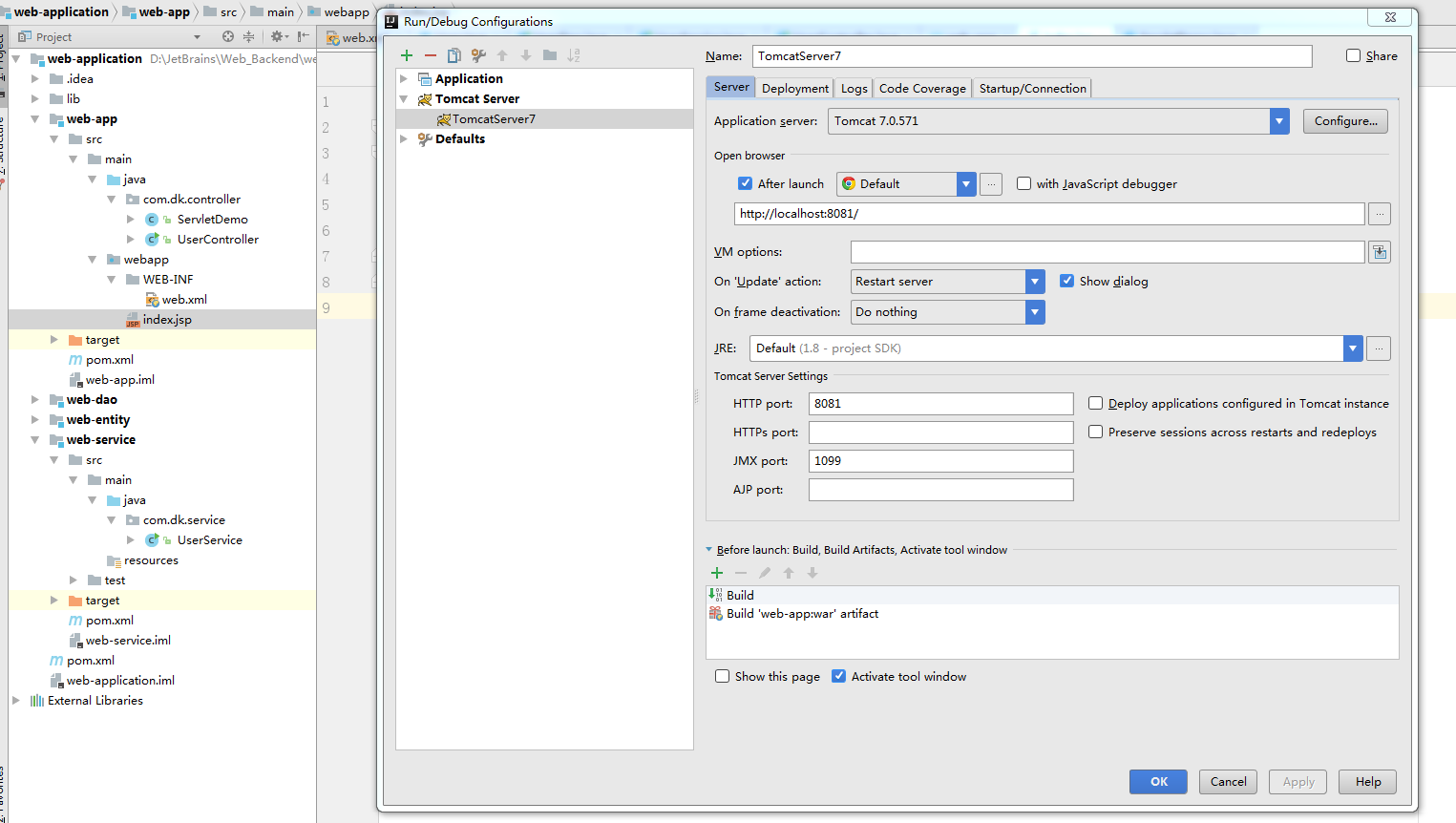Expand the Application node in configurations tree

click(404, 79)
